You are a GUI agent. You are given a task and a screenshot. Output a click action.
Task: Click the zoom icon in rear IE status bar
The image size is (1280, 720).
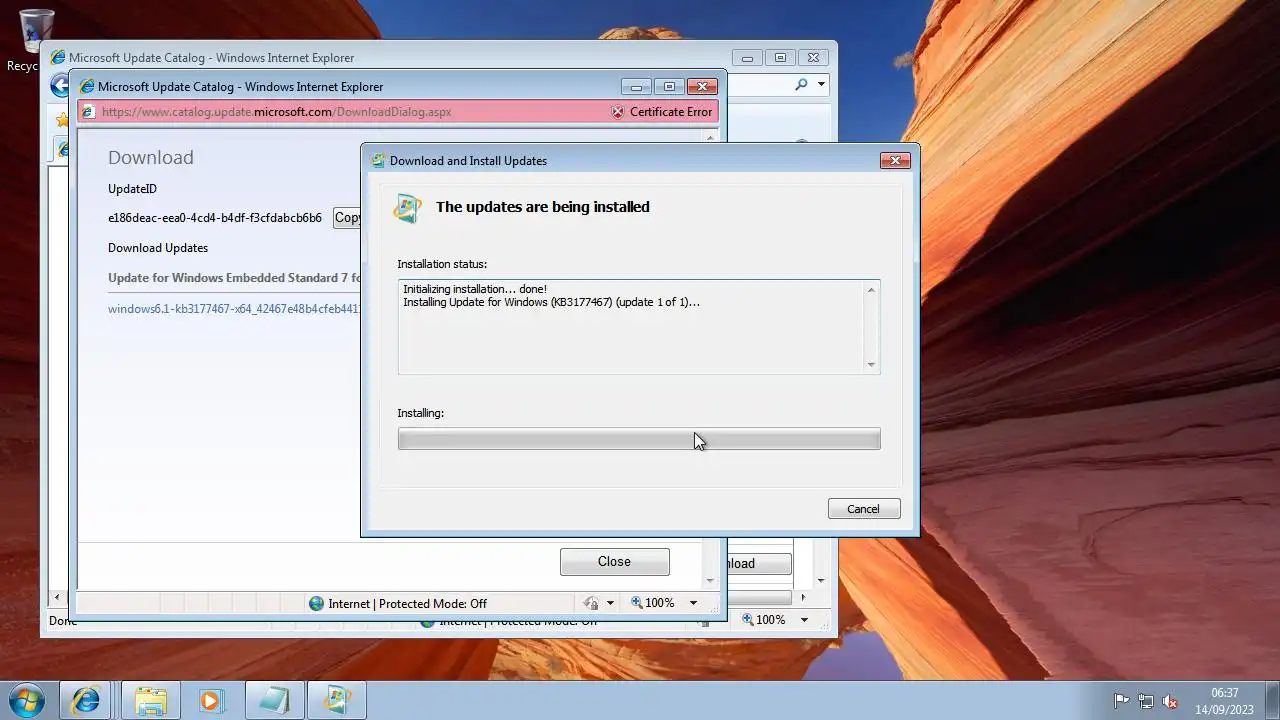tap(748, 620)
